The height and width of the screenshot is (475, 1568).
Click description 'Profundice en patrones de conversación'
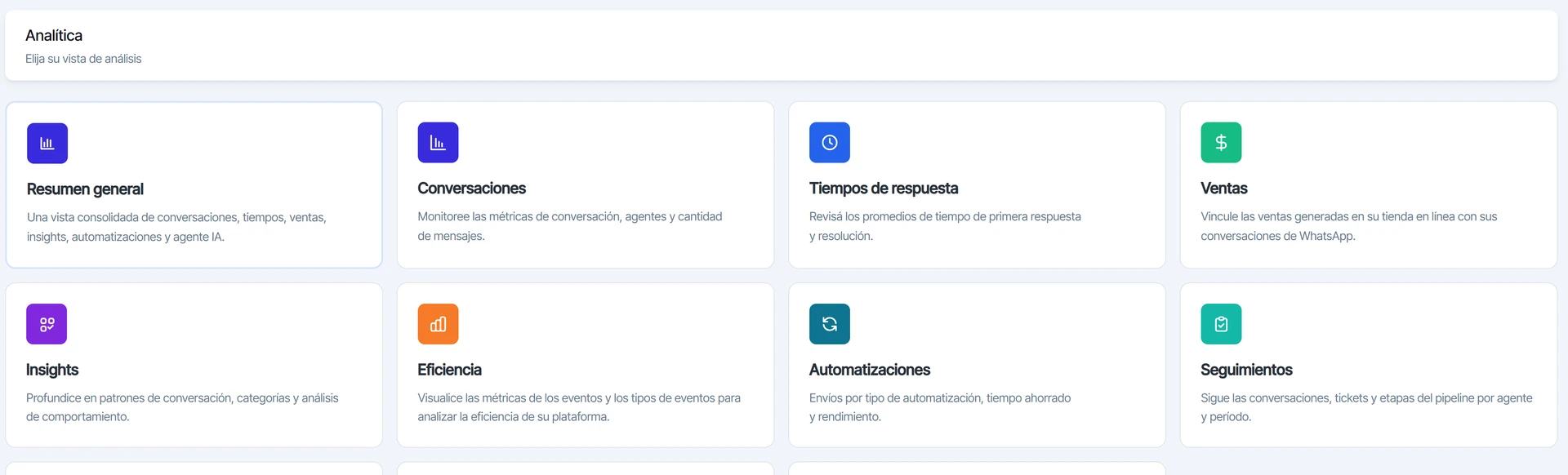(x=182, y=407)
